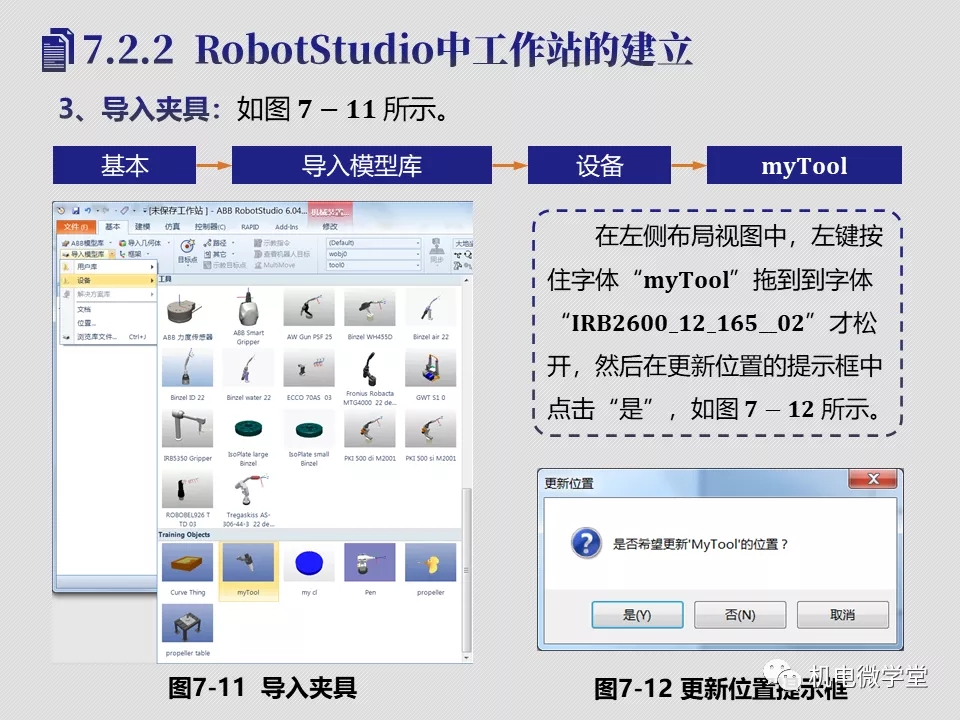Viewport: 960px width, 720px height.
Task: Click 取消 in the 更新位置 dialog
Action: [842, 615]
